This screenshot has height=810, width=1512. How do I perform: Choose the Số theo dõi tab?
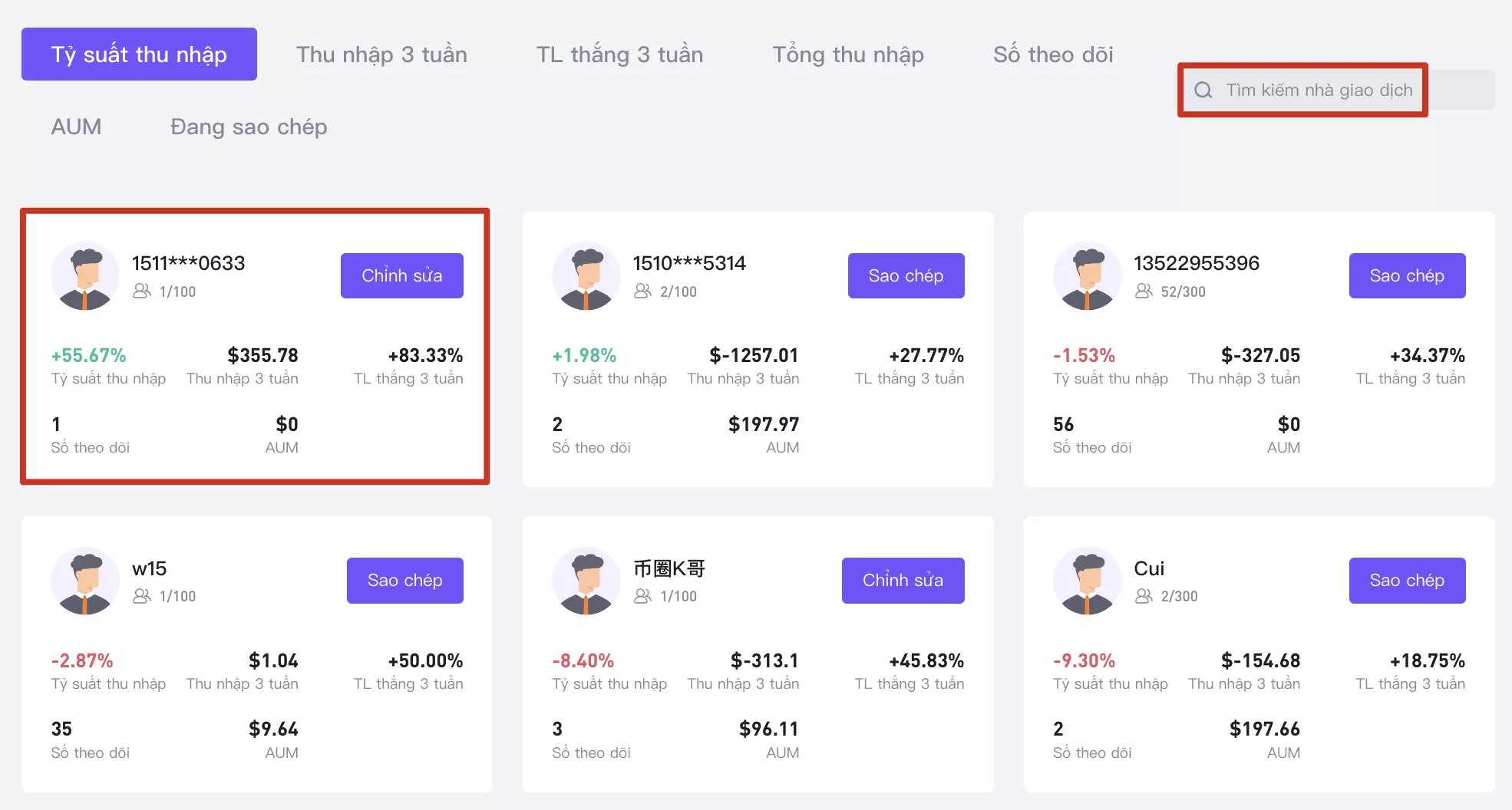1053,54
